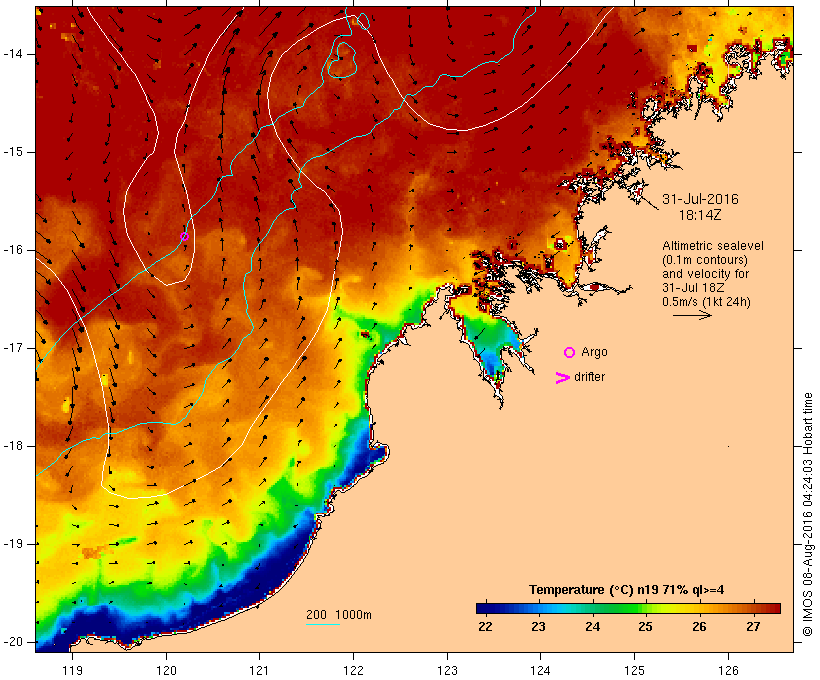The width and height of the screenshot is (820, 680).
Task: Click the magenta Argo float marker on the map
Action: [x=184, y=236]
